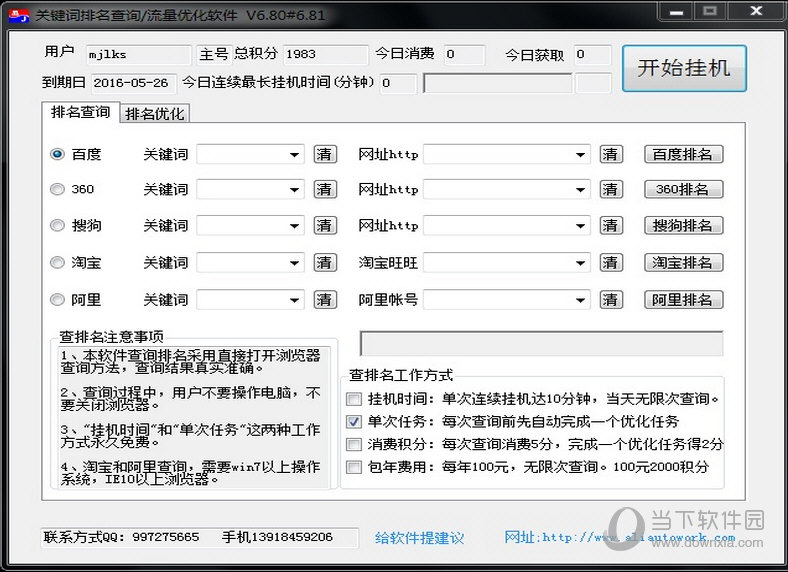Expand the 阿里帐号 dropdown
This screenshot has height=572, width=788.
(x=580, y=300)
